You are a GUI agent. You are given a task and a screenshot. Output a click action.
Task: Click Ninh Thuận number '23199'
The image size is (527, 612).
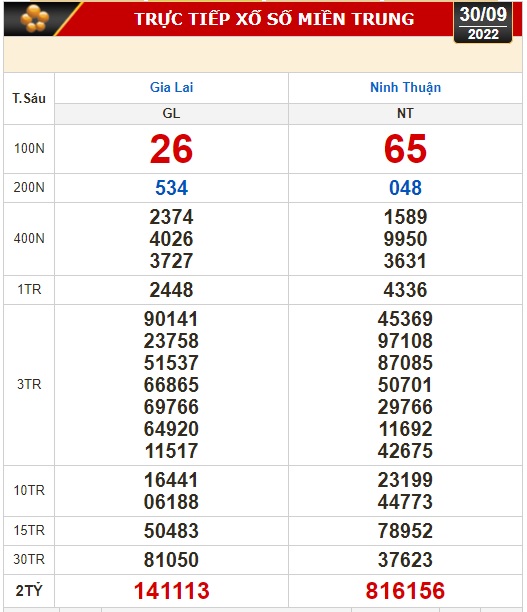coord(405,480)
